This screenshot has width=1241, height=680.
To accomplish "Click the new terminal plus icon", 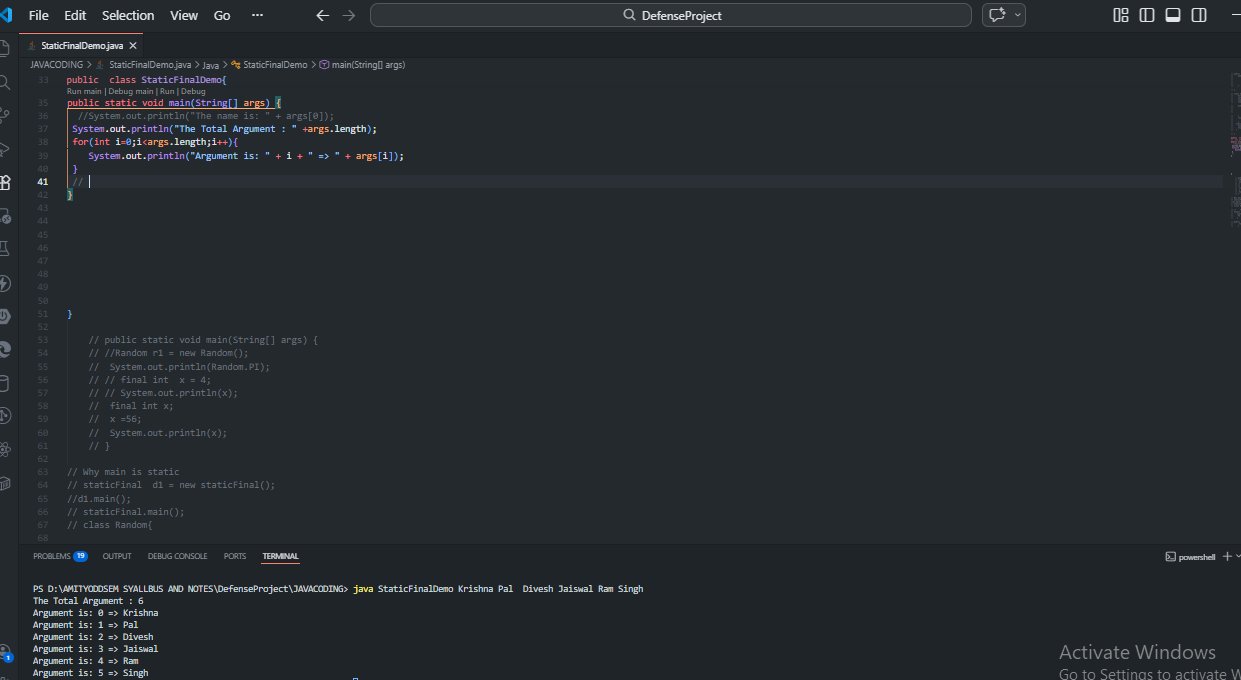I will pyautogui.click(x=1227, y=556).
